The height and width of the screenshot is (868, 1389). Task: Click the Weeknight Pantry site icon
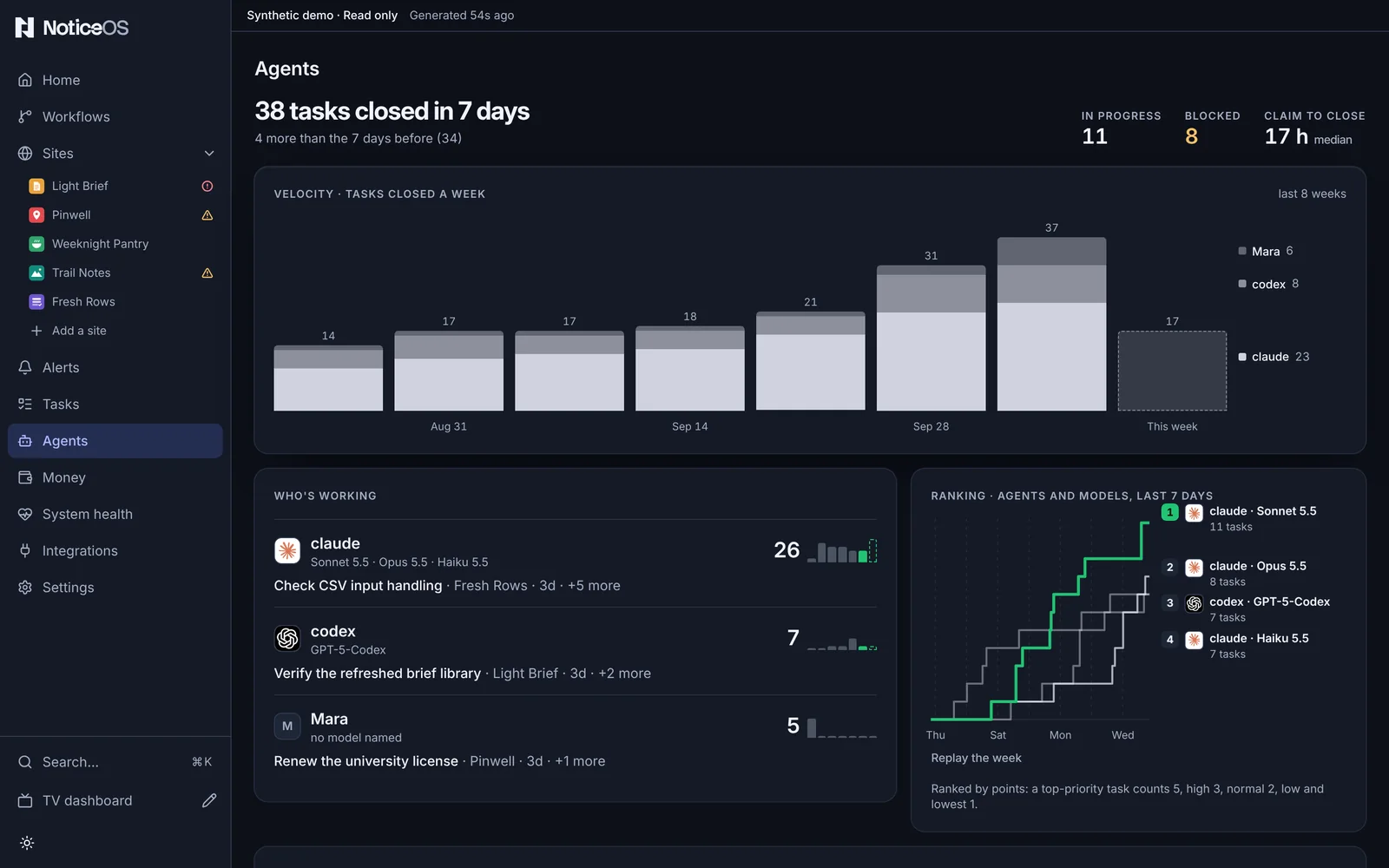[36, 244]
